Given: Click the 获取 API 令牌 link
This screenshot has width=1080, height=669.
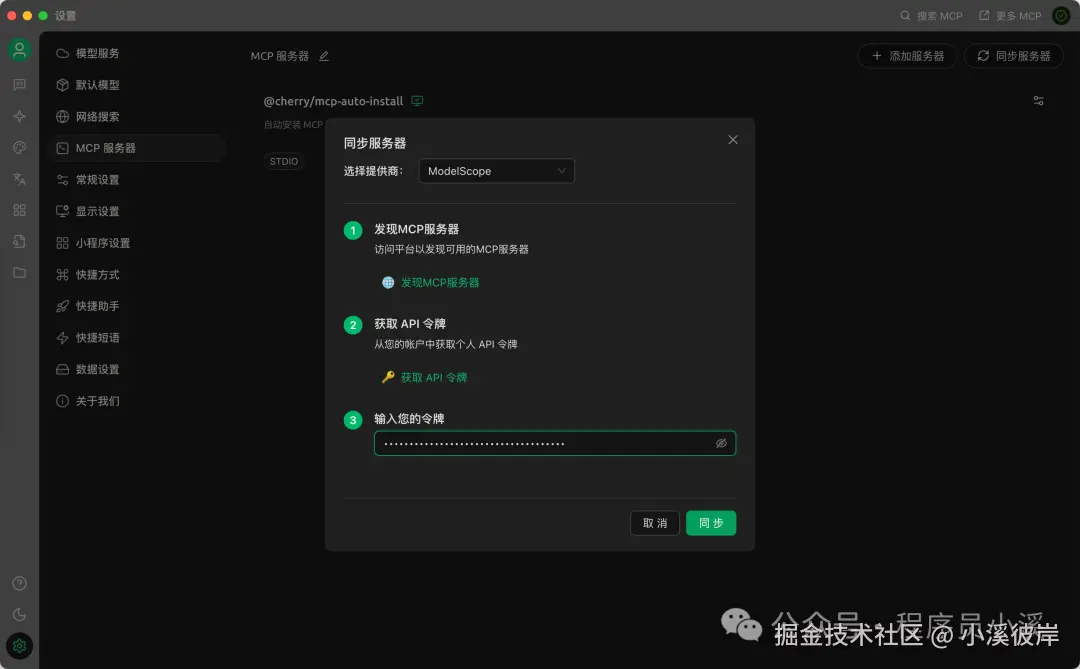Looking at the screenshot, I should coord(433,378).
